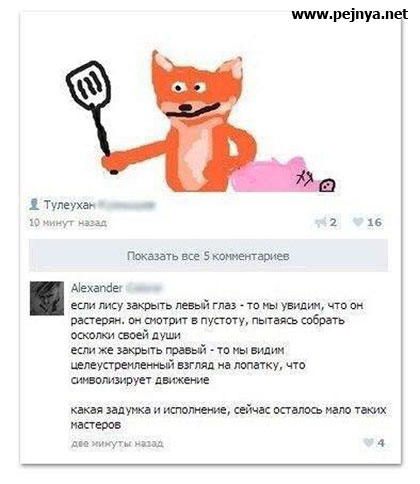Viewport: 420px width, 484px height.
Task: Click the like count number 16
Action: (x=374, y=222)
